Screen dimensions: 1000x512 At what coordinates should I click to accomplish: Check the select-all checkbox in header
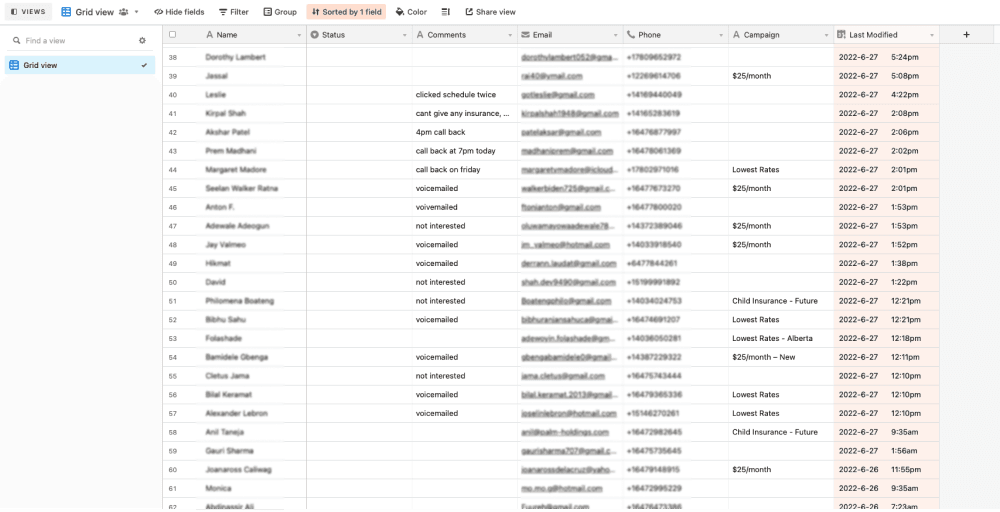click(x=172, y=34)
